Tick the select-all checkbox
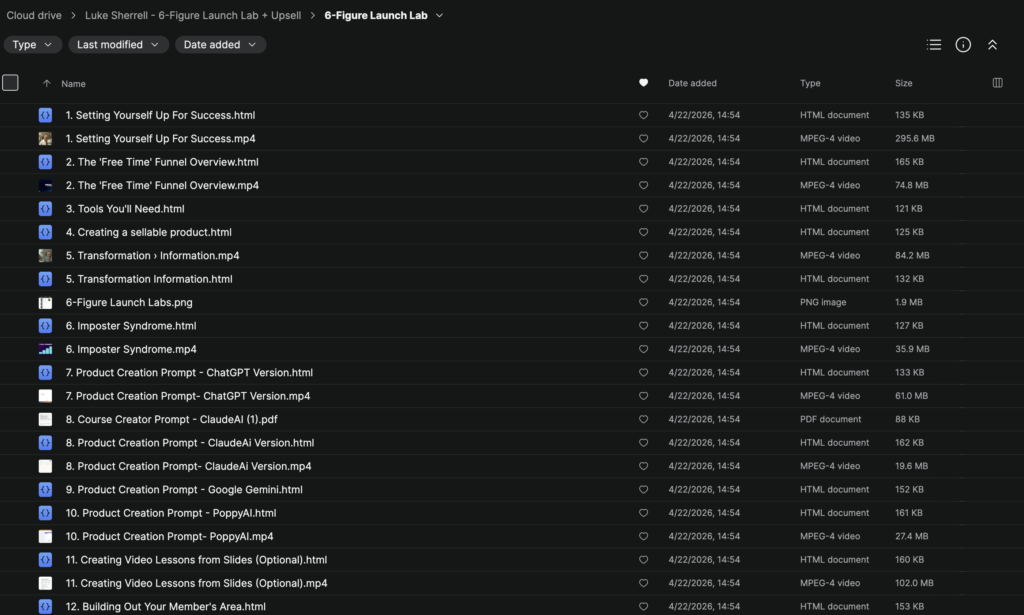 10,83
